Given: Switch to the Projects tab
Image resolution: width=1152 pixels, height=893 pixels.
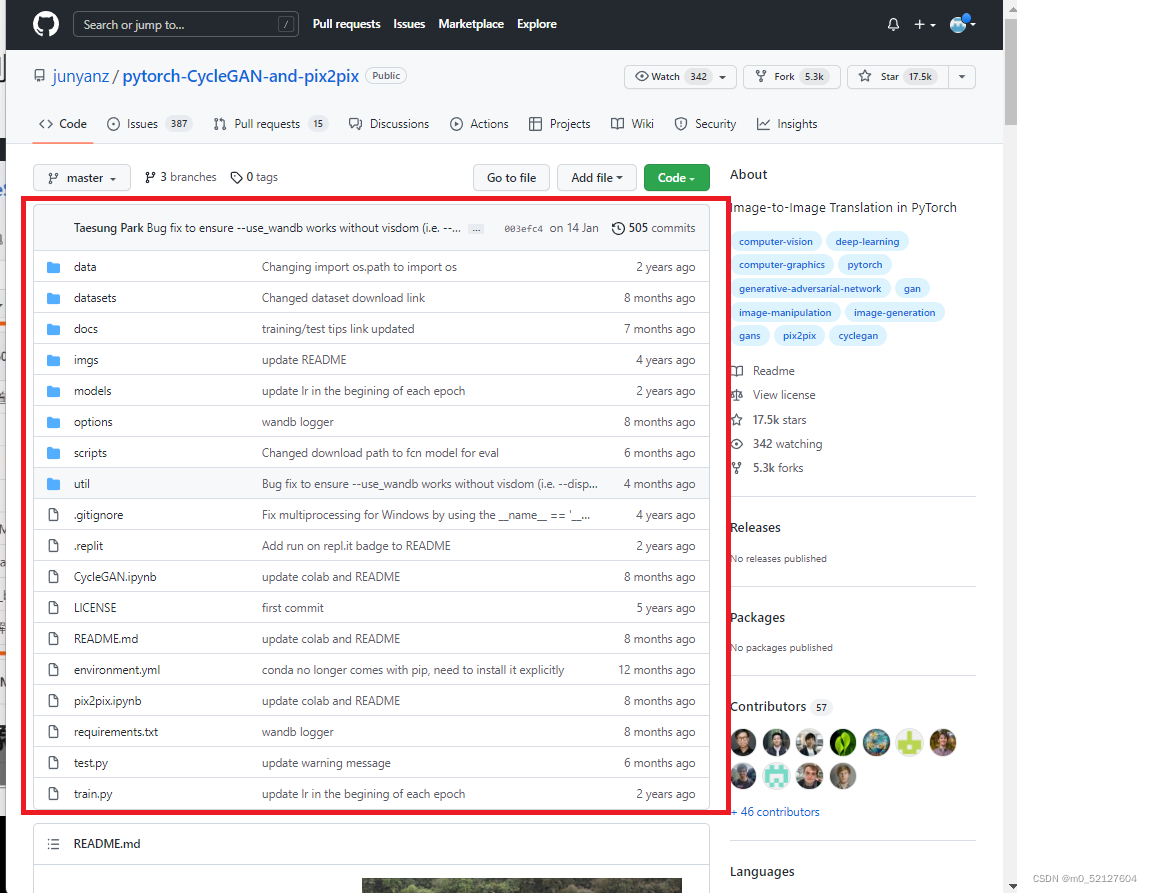Looking at the screenshot, I should (x=560, y=124).
